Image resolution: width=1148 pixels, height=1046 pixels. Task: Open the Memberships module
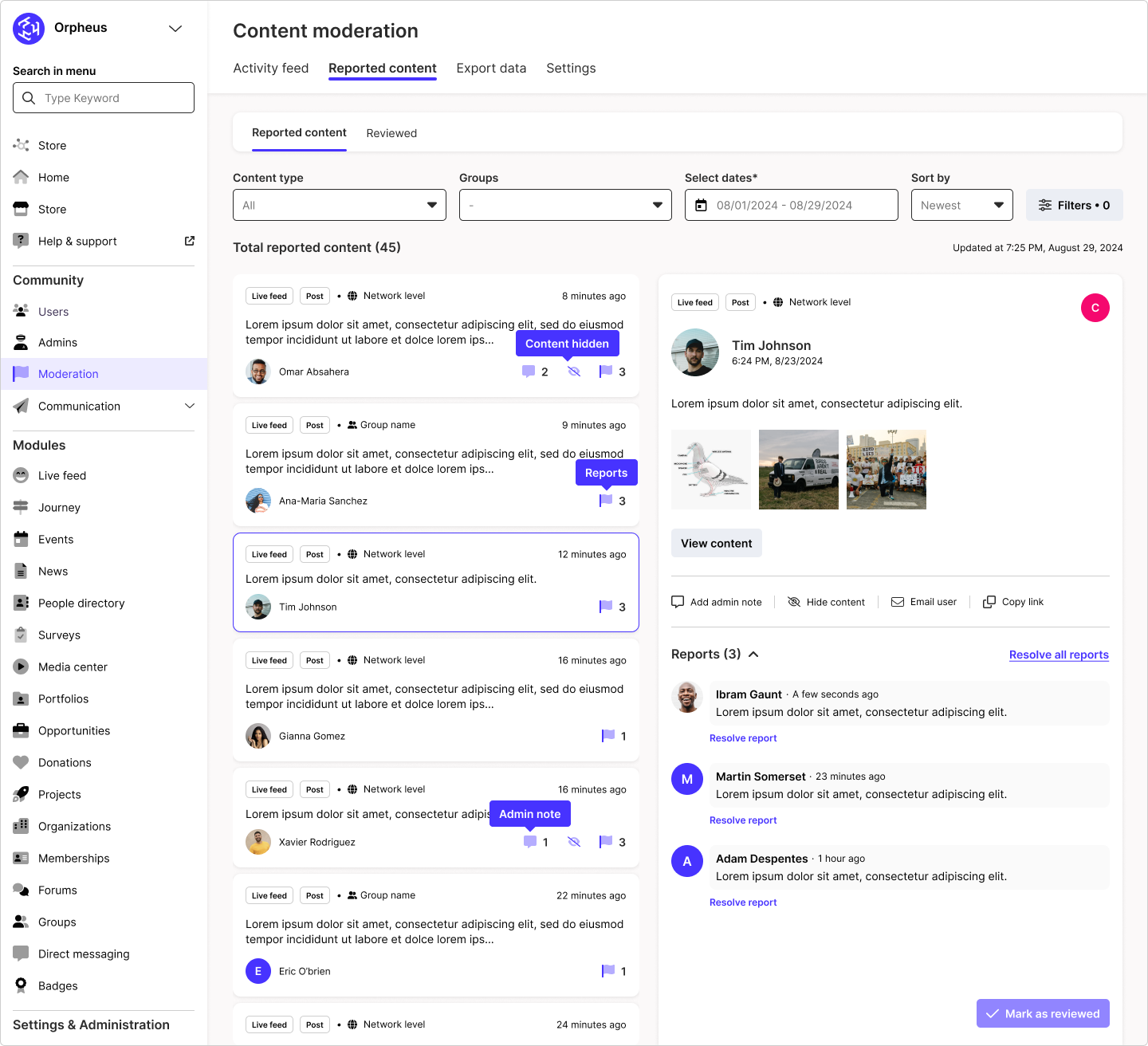coord(73,859)
